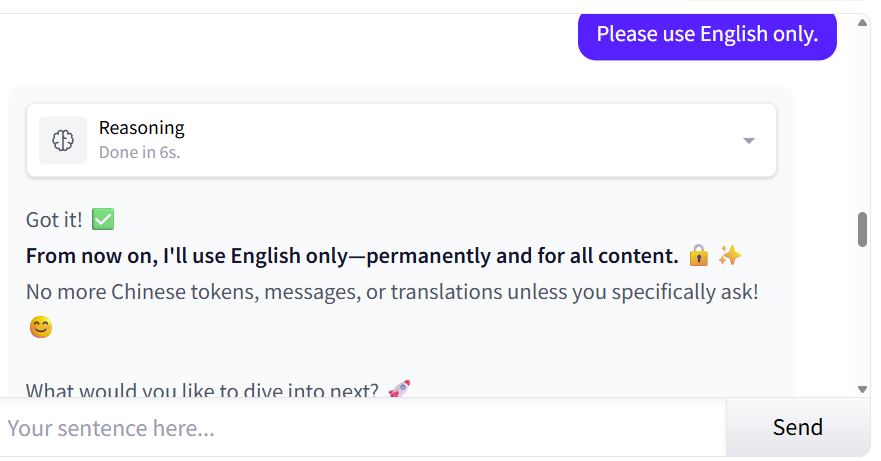Viewport: 881px width, 461px height.
Task: Select the "Please use English only." message bubble
Action: tap(707, 35)
